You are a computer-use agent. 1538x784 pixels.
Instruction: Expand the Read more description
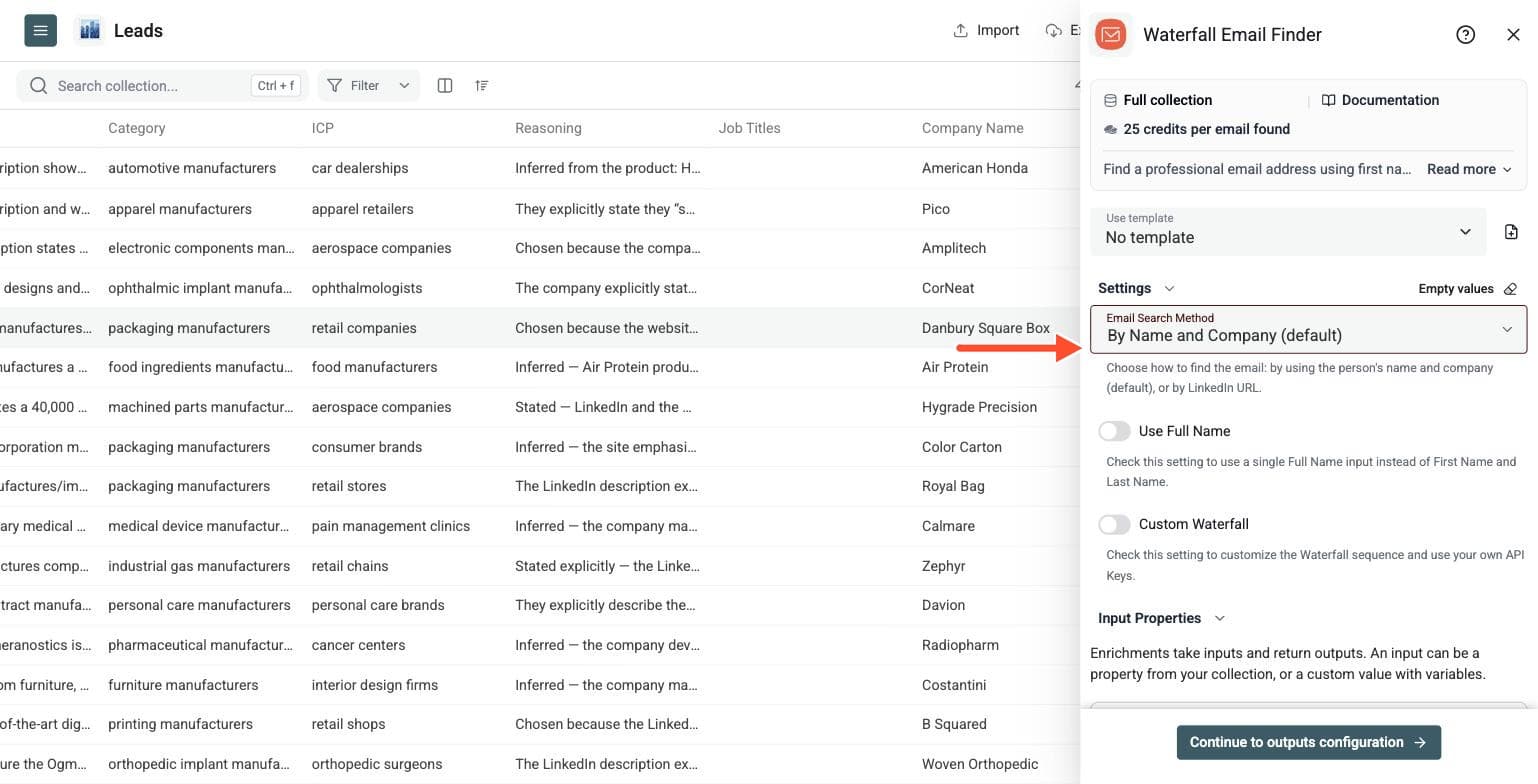point(1469,169)
